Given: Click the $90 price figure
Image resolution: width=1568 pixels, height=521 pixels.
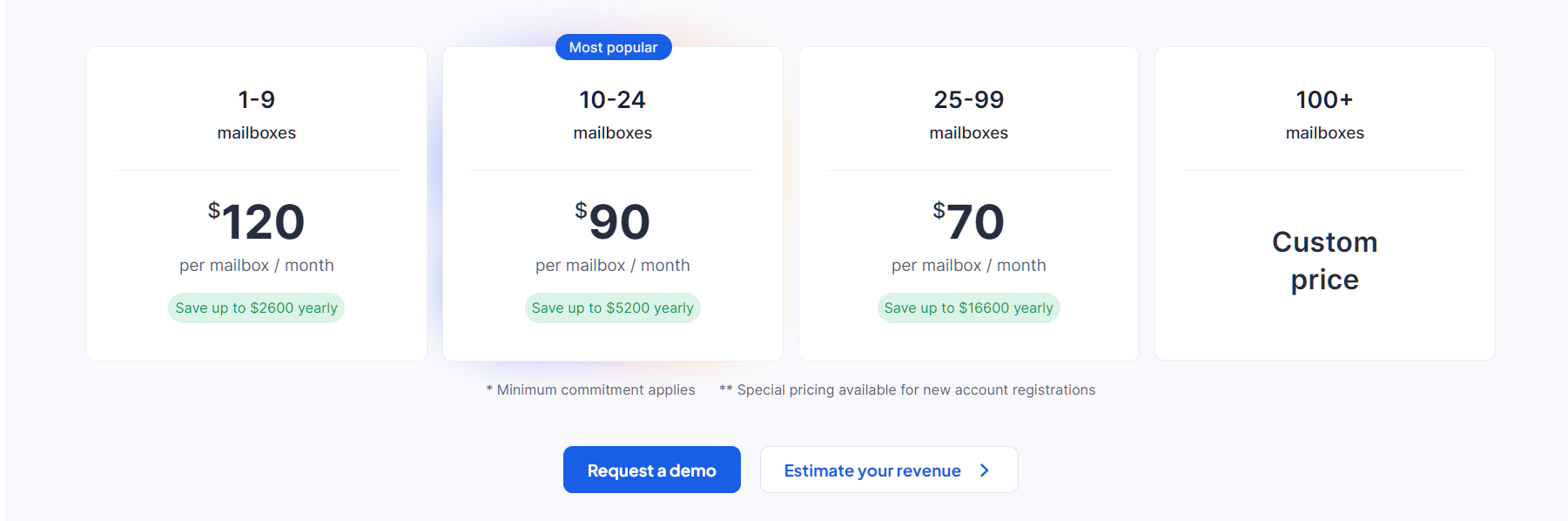Looking at the screenshot, I should tap(613, 221).
